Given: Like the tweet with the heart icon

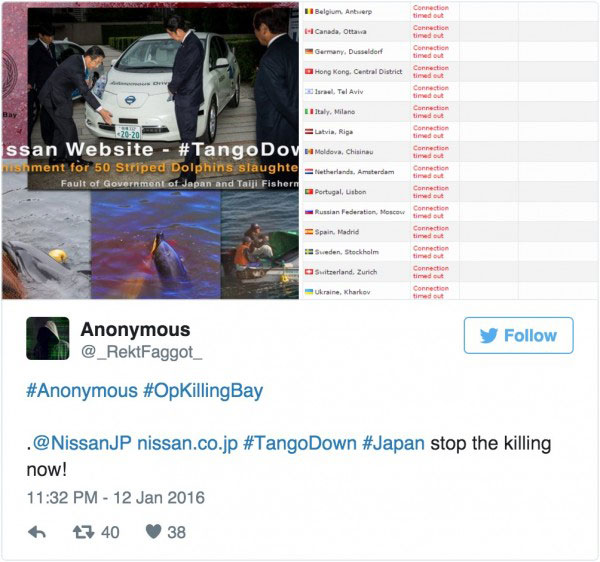Looking at the screenshot, I should click(153, 531).
